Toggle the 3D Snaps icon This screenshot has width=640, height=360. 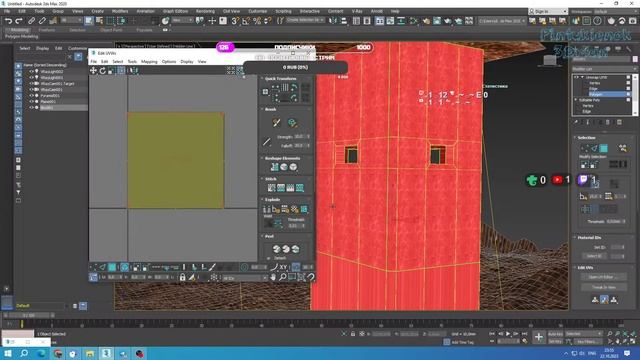point(235,20)
